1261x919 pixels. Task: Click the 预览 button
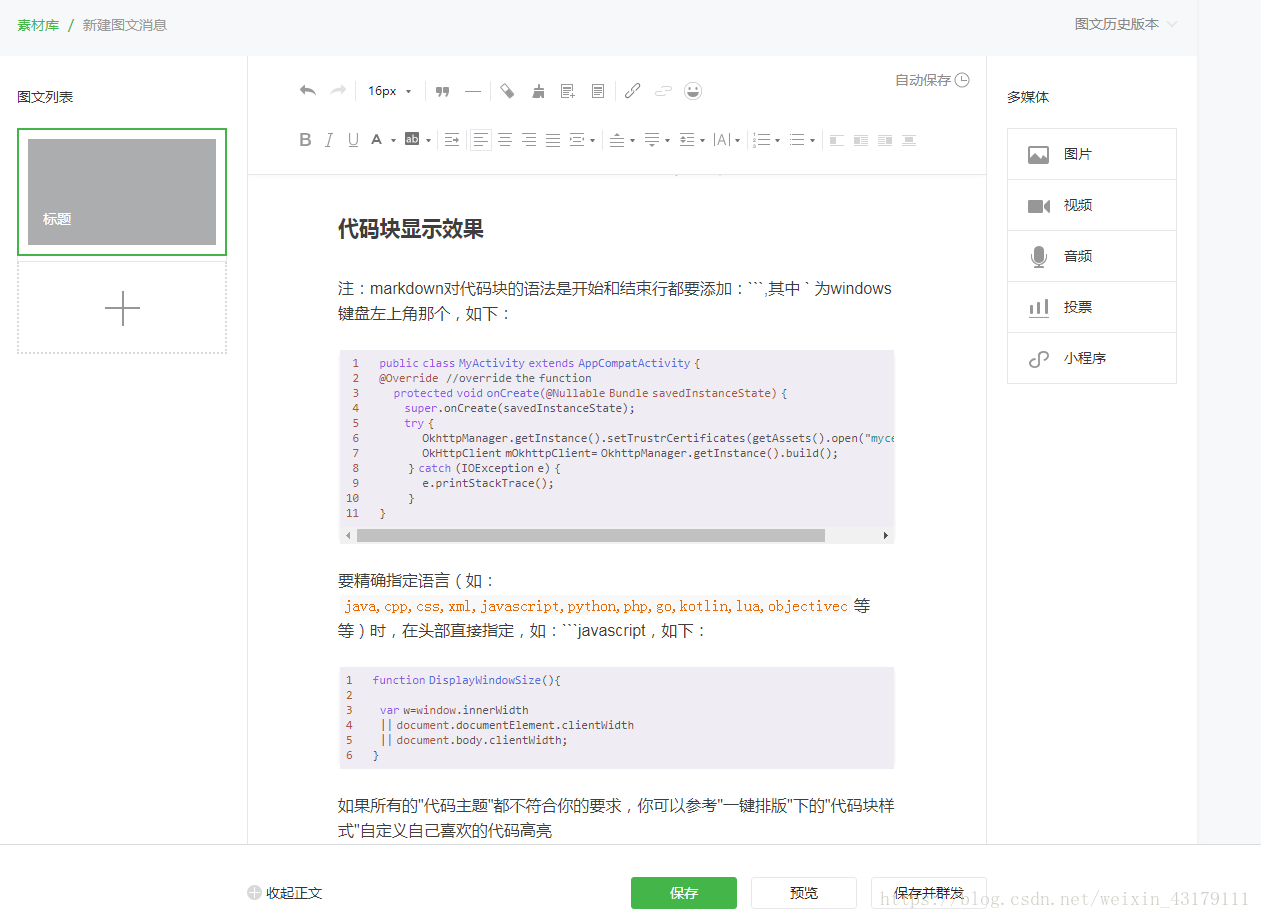(804, 893)
